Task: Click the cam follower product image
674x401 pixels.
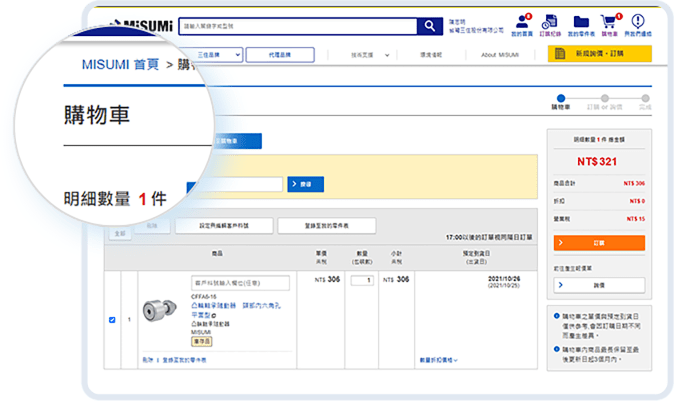Action: pyautogui.click(x=157, y=314)
